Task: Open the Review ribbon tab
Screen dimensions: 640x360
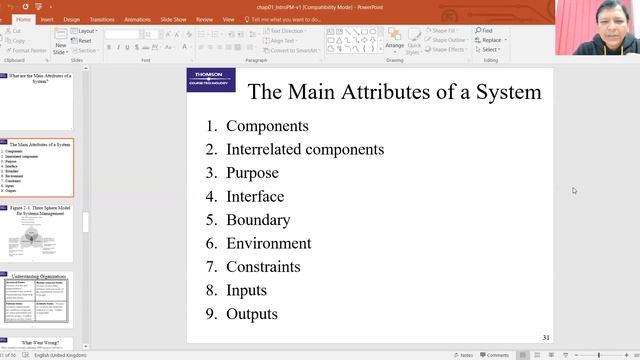Action: click(x=204, y=19)
